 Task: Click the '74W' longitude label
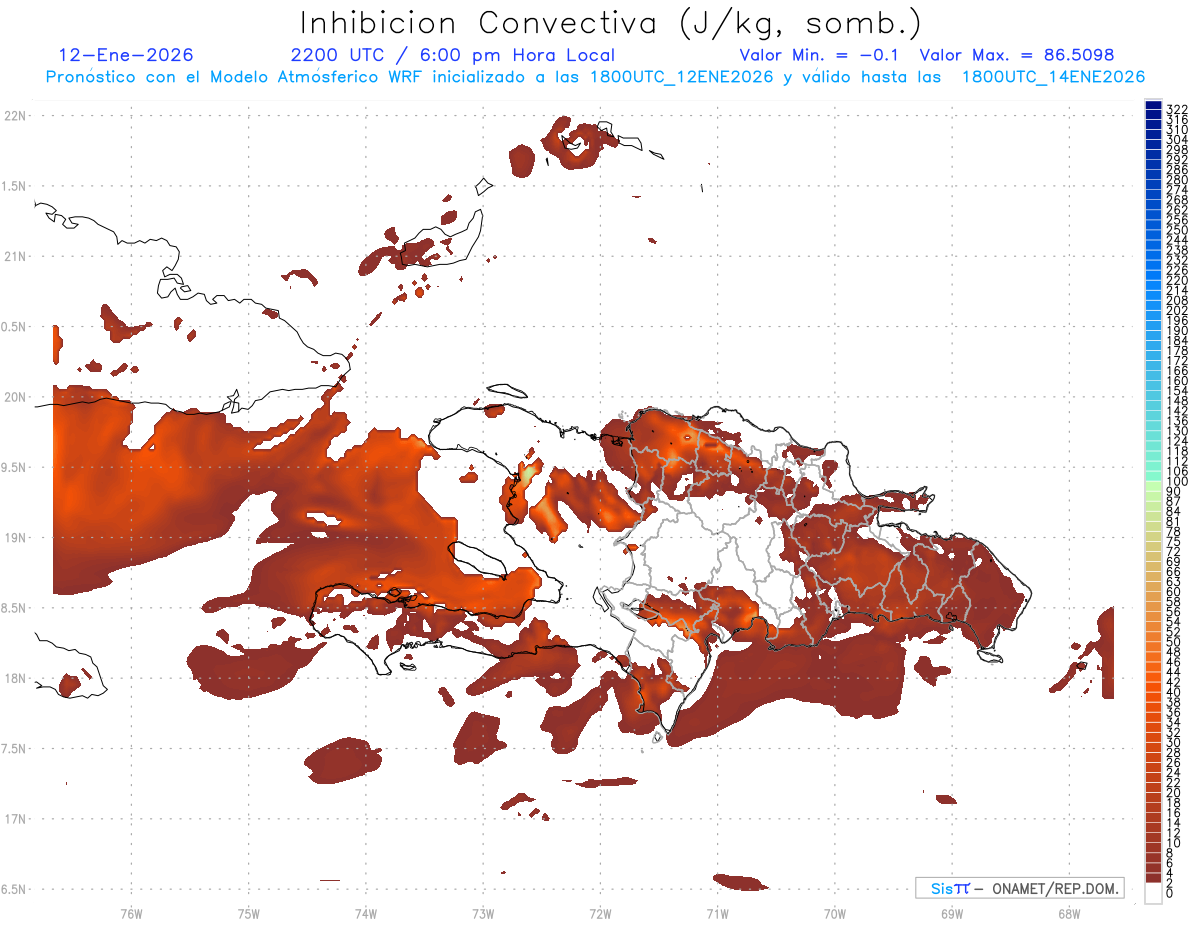coord(366,913)
